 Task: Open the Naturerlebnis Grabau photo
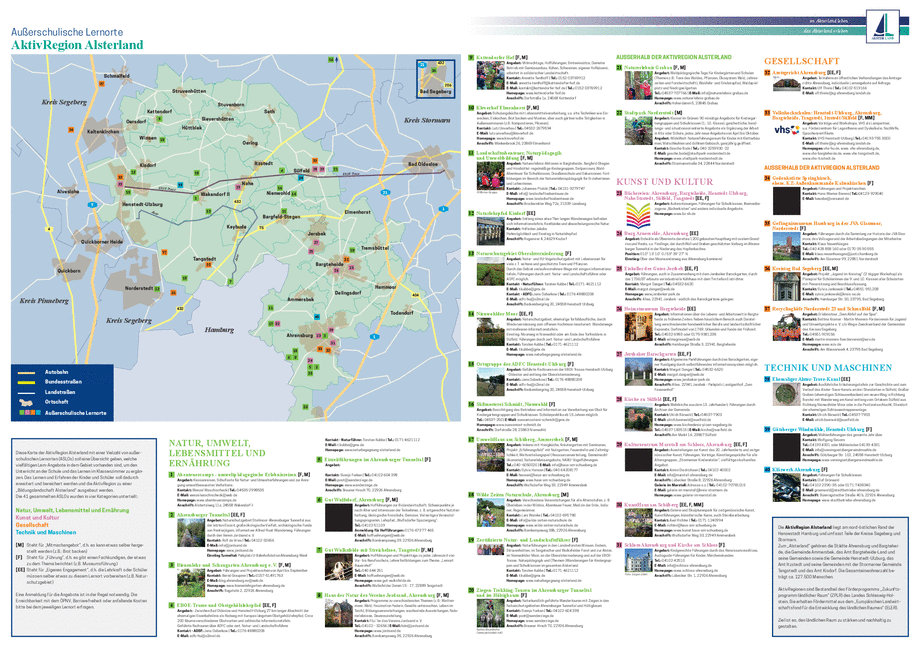pyautogui.click(x=637, y=86)
